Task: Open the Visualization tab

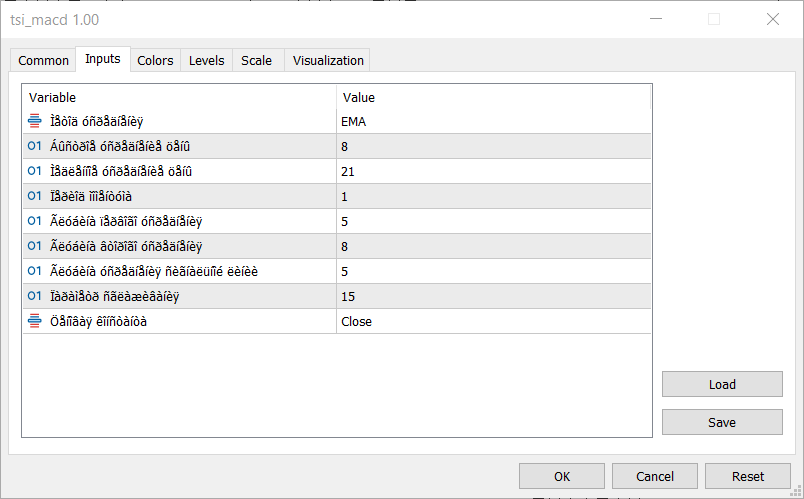Action: click(328, 61)
